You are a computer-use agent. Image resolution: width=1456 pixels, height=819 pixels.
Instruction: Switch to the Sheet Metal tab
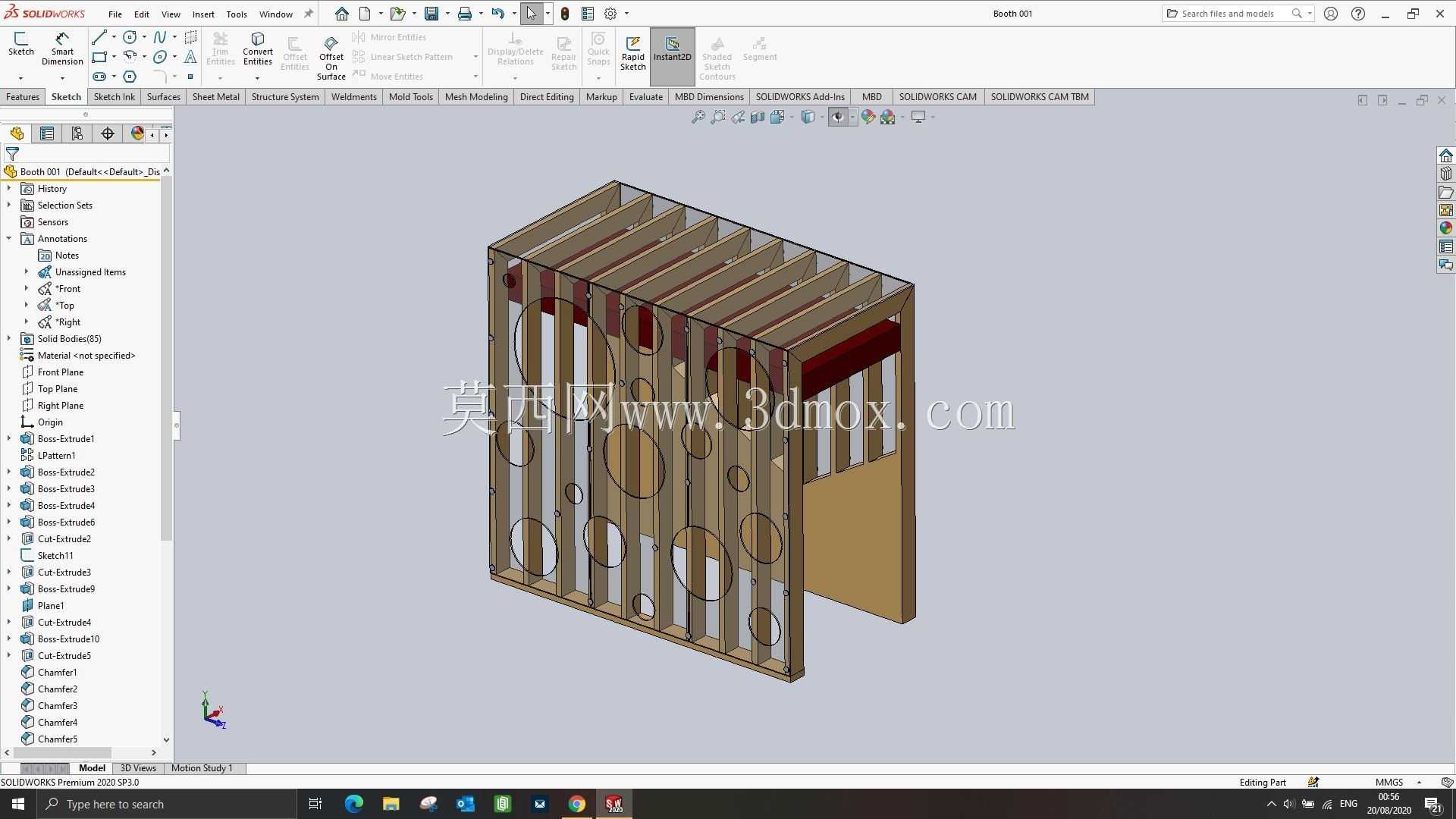tap(215, 96)
